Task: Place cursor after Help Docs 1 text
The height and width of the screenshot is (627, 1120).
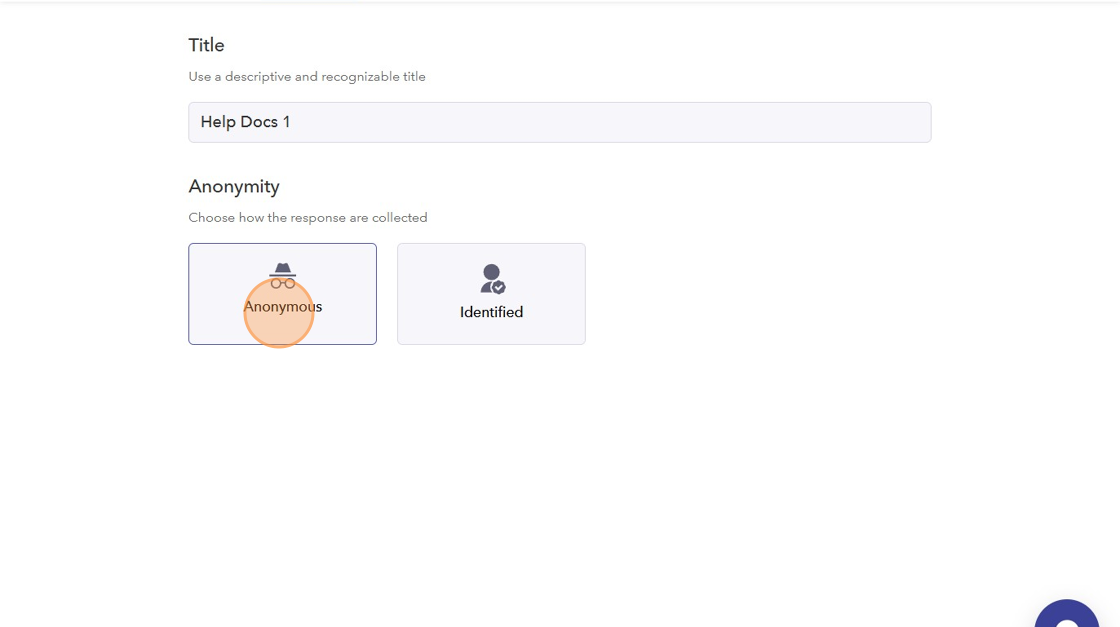Action: (x=291, y=122)
